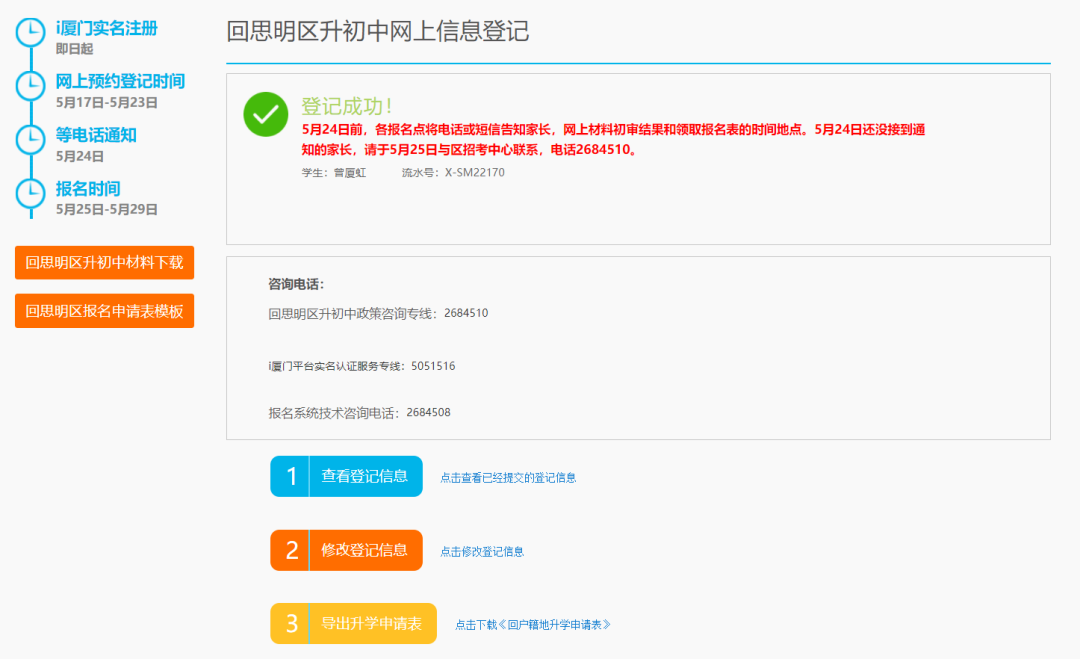1080x659 pixels.
Task: Select the 网上预约登记时间 timeline step title
Action: [120, 82]
